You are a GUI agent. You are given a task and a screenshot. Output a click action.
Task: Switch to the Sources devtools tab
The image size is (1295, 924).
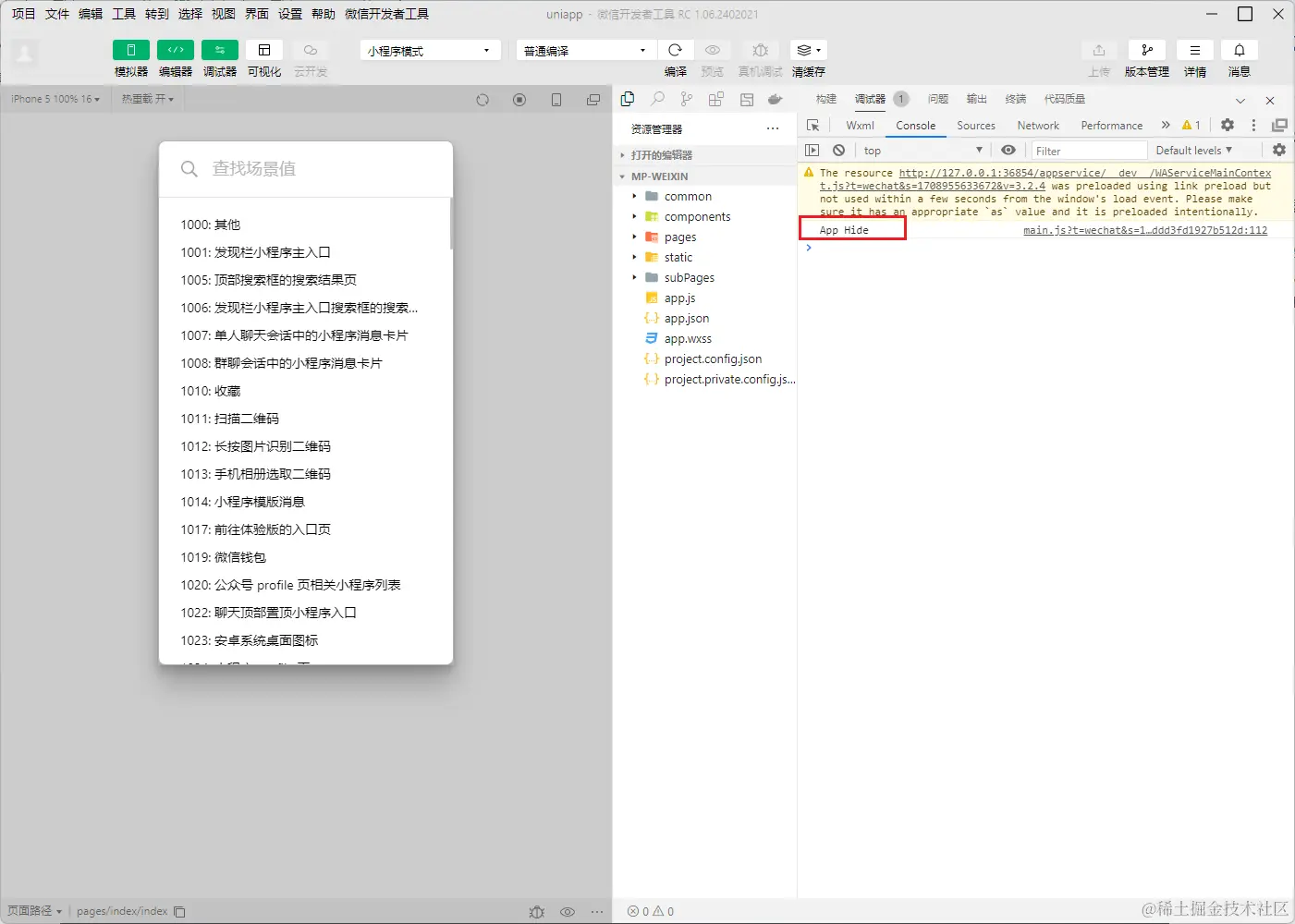pos(976,126)
